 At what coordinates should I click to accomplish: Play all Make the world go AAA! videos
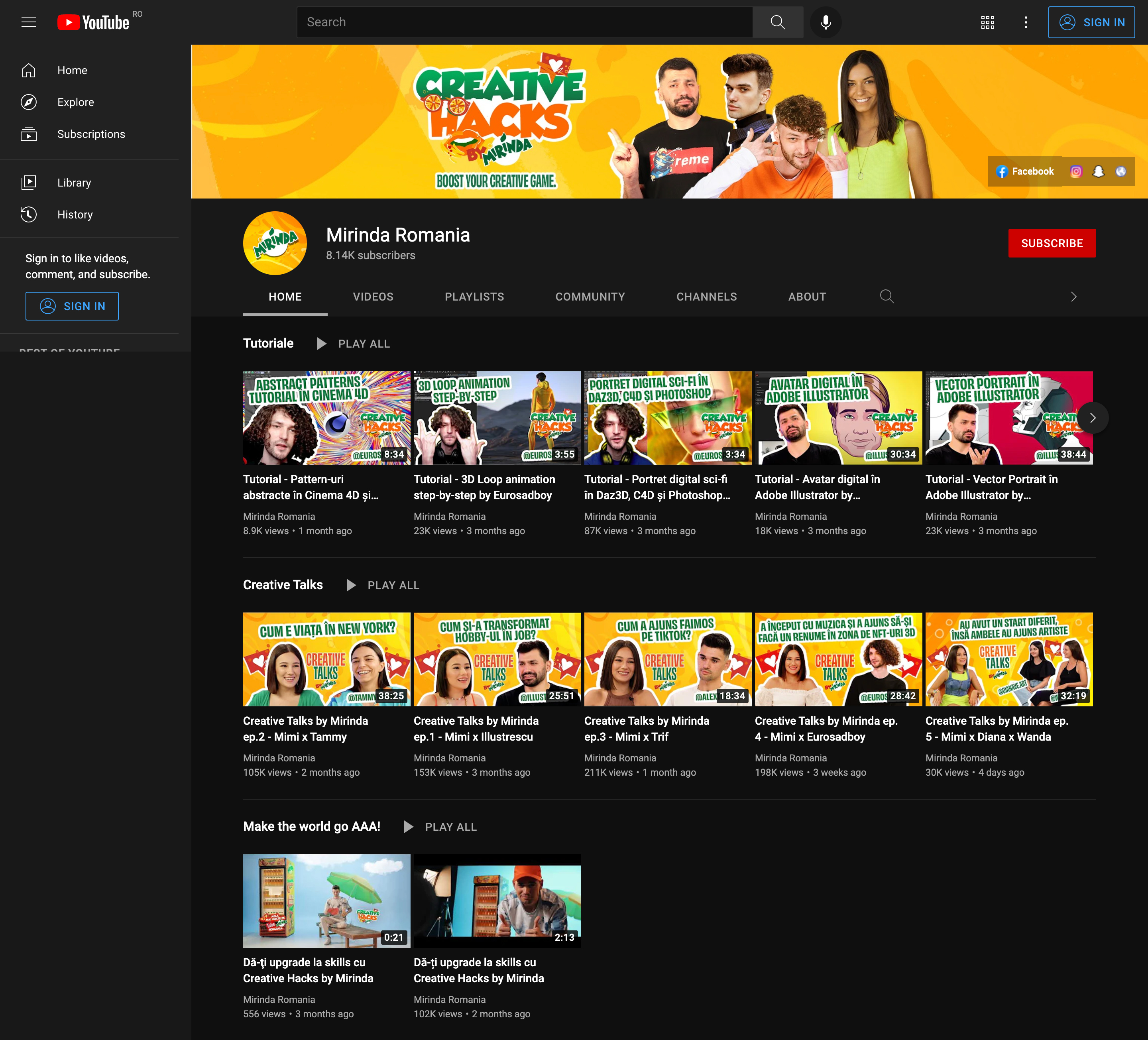click(x=440, y=826)
